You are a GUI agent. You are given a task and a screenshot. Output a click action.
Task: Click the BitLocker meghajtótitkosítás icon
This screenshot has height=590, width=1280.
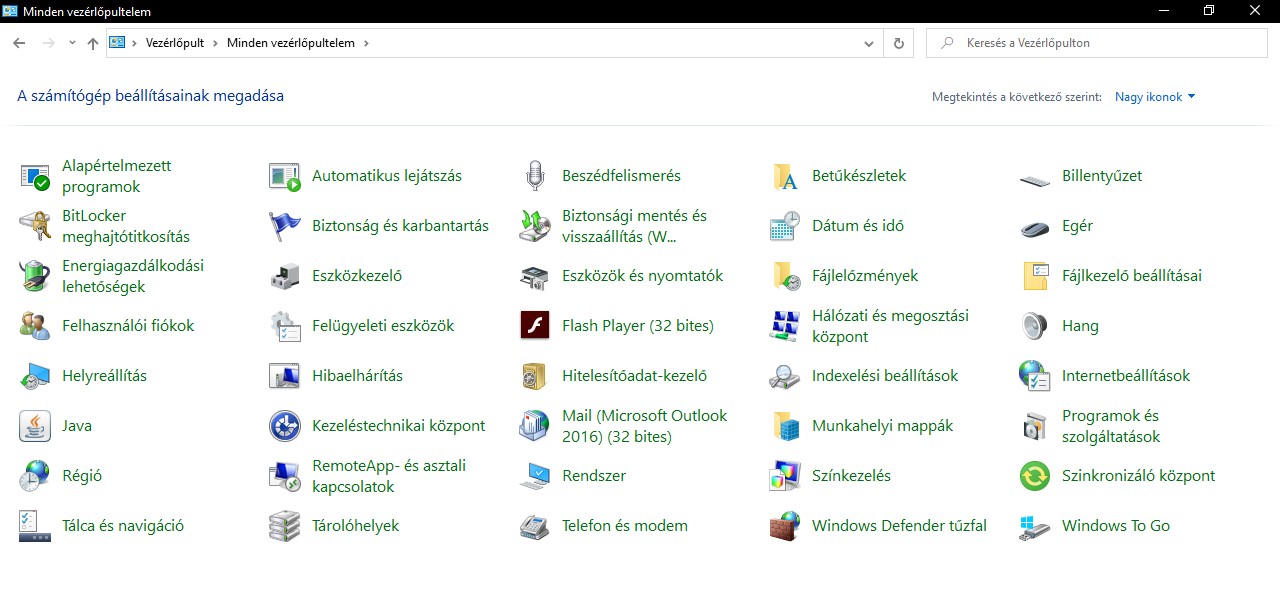point(35,226)
